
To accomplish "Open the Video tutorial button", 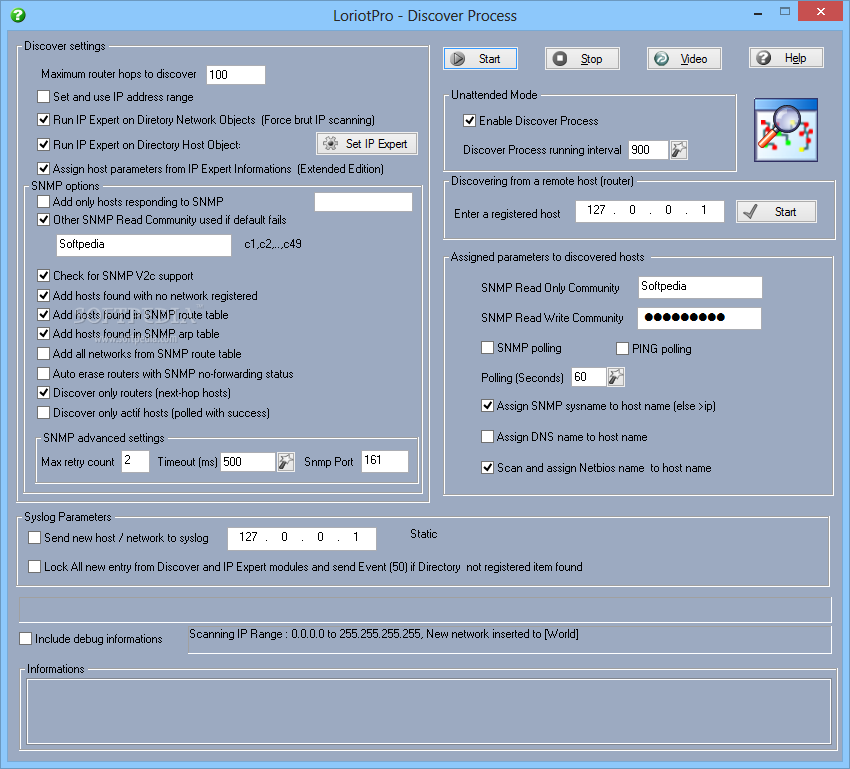I will click(x=684, y=59).
